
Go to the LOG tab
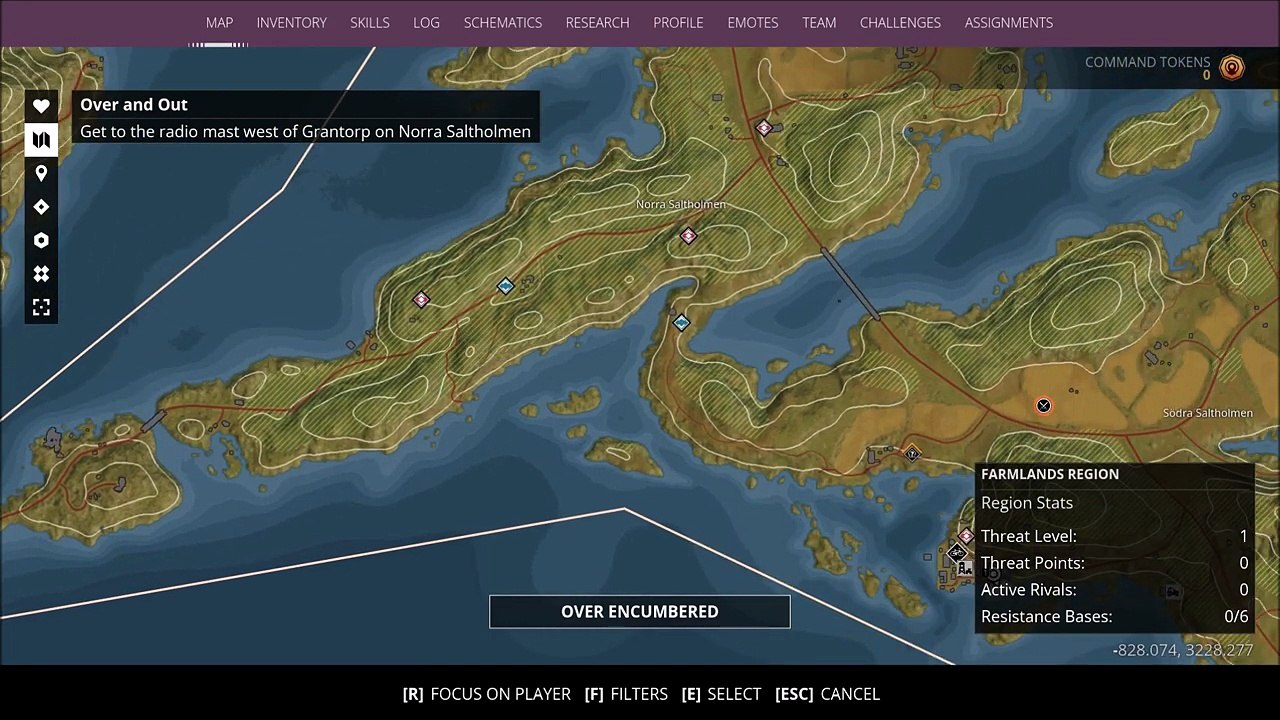[x=426, y=22]
